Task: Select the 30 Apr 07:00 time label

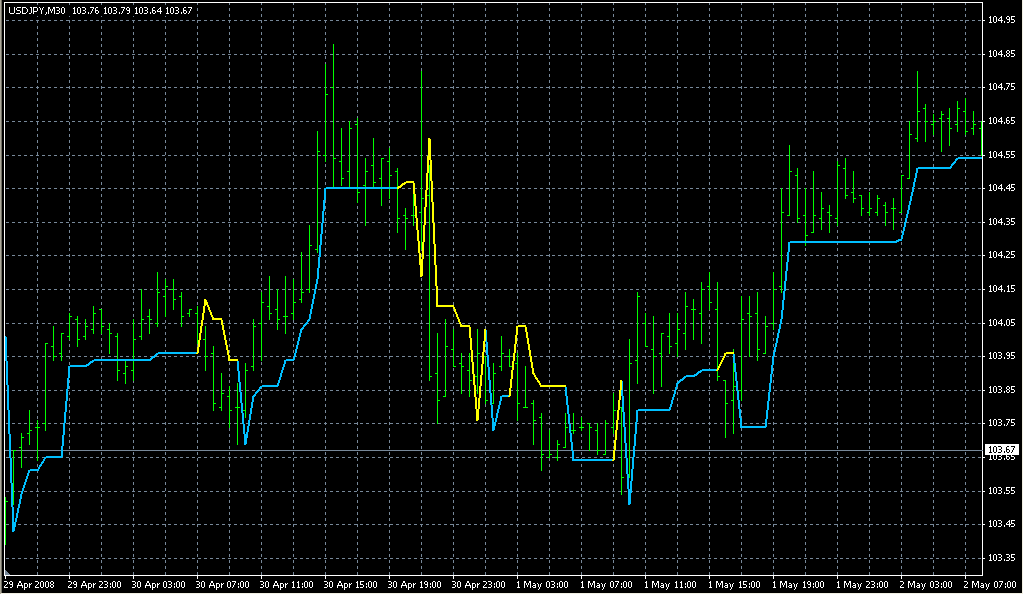Action: click(220, 584)
